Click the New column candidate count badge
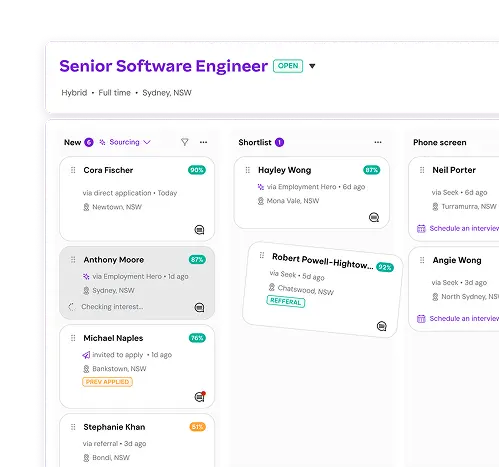499x467 pixels. click(x=89, y=142)
